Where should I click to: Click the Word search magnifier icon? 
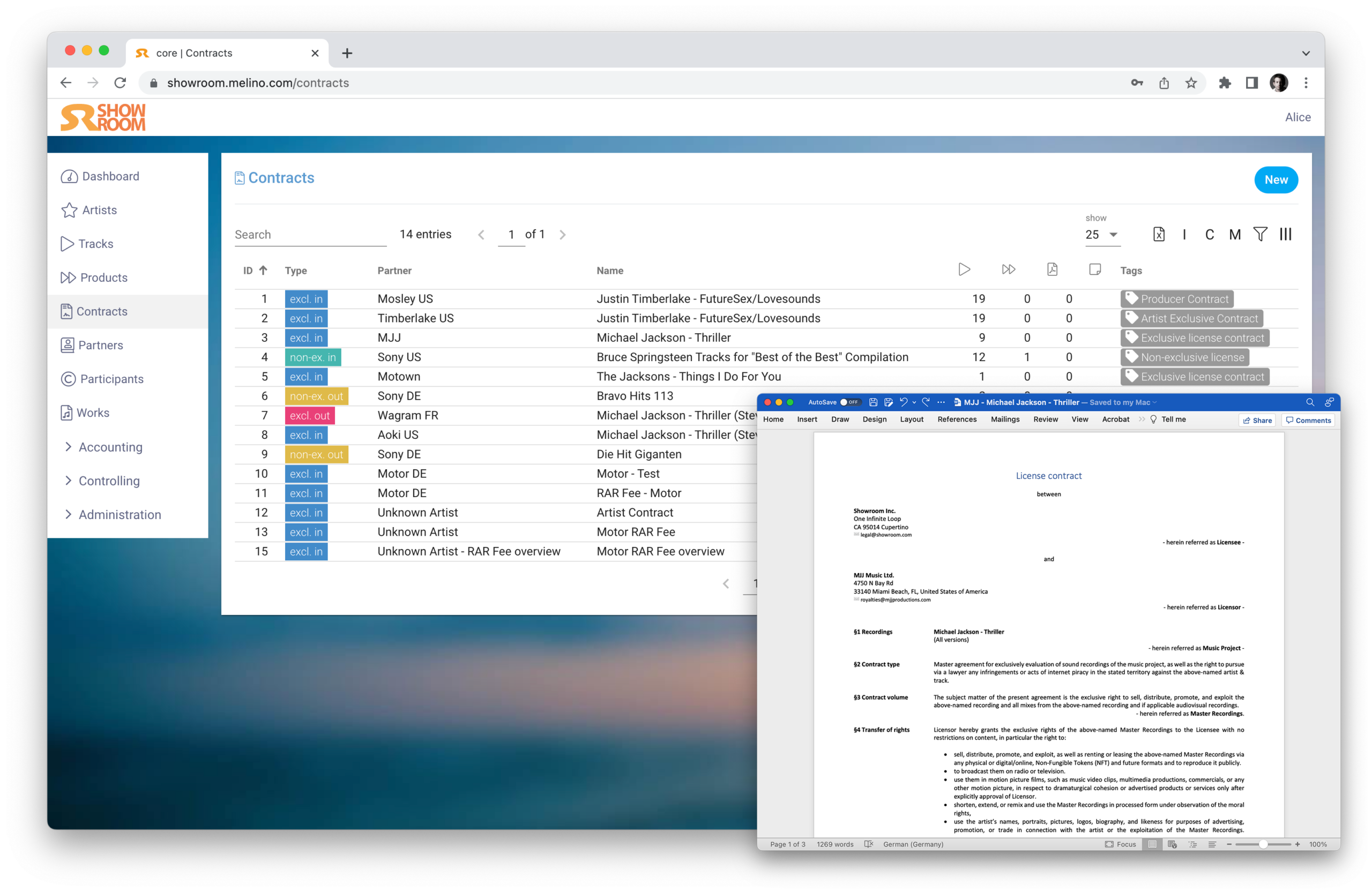point(1310,402)
